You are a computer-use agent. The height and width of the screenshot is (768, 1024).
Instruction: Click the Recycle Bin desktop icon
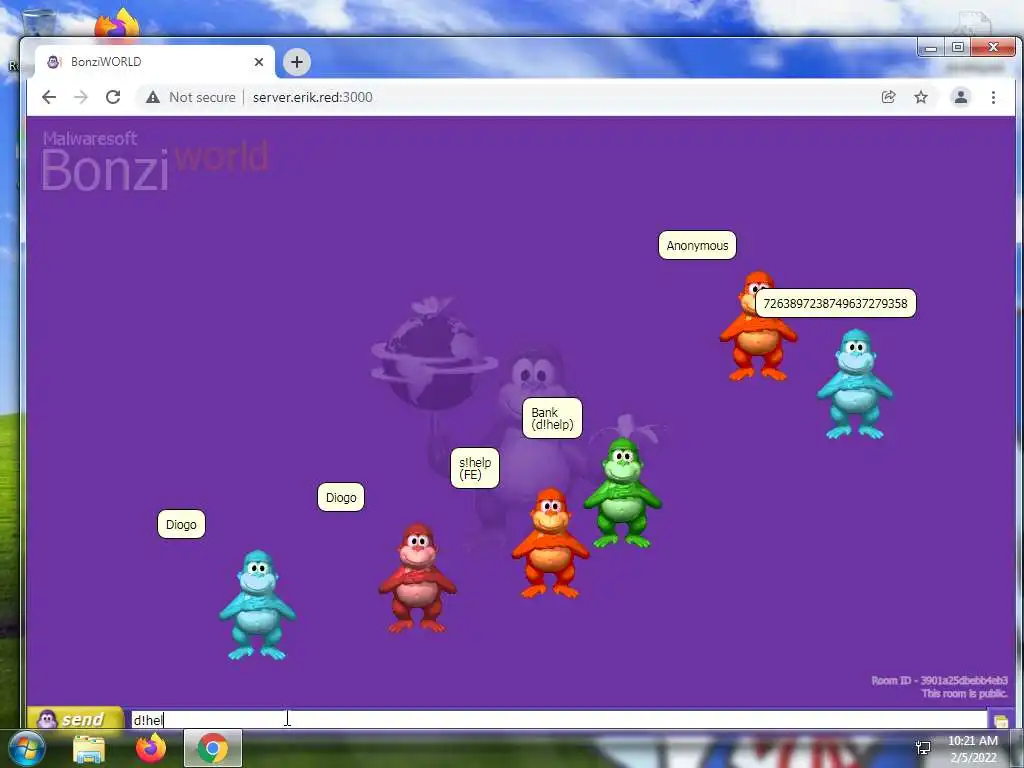(x=39, y=21)
